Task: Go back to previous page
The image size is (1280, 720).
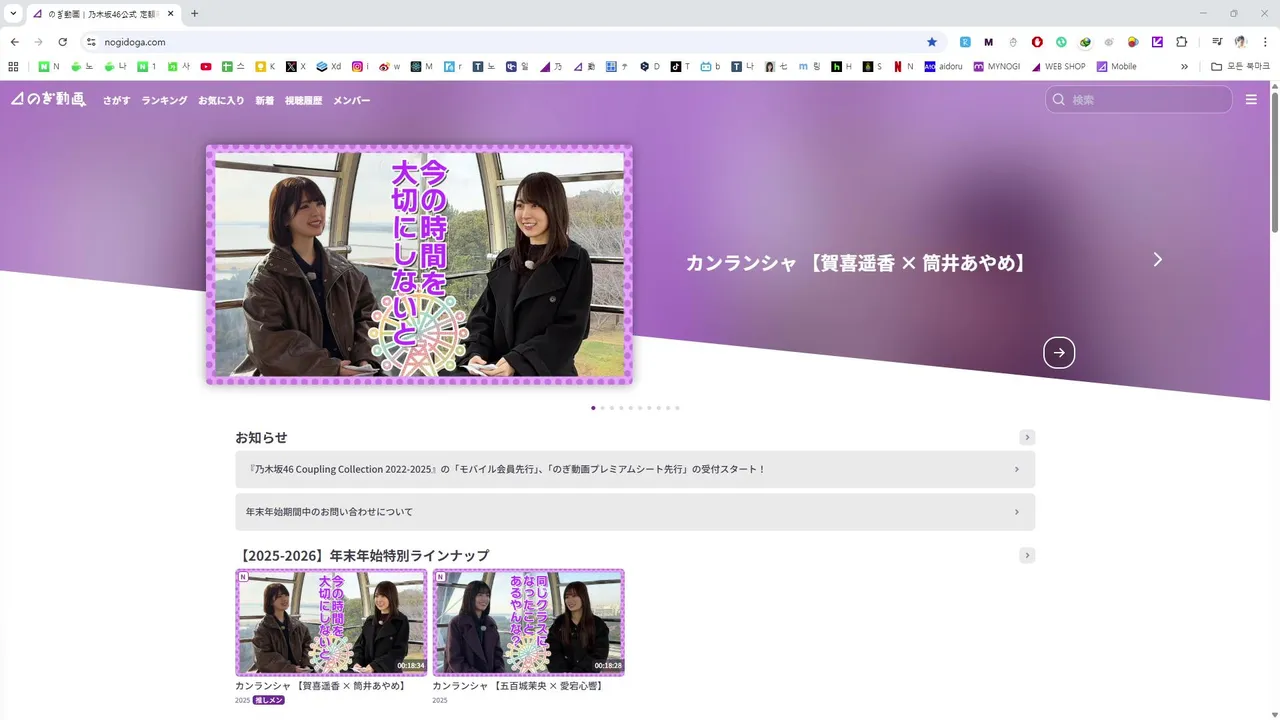Action: click(x=14, y=42)
